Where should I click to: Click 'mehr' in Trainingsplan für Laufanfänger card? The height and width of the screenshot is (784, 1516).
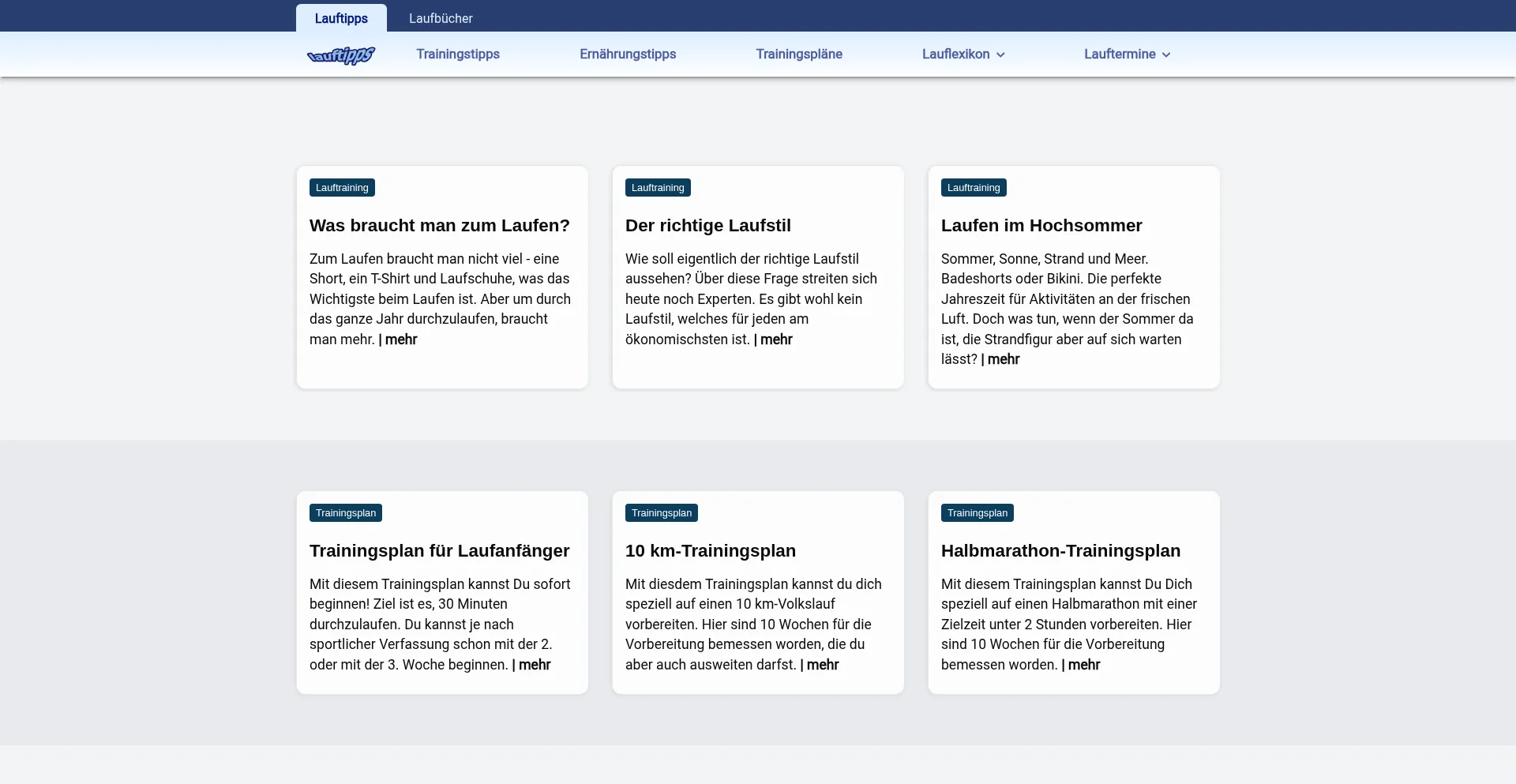point(534,665)
